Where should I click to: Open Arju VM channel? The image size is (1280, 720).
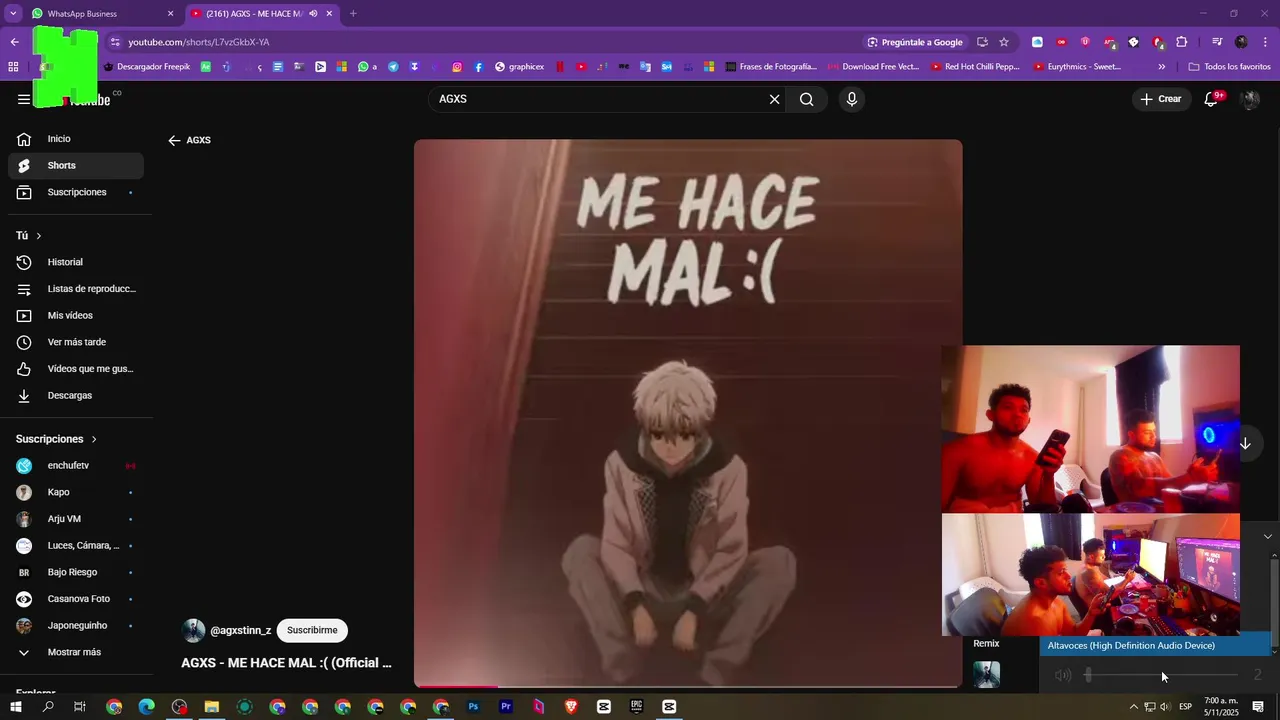pyautogui.click(x=76, y=519)
